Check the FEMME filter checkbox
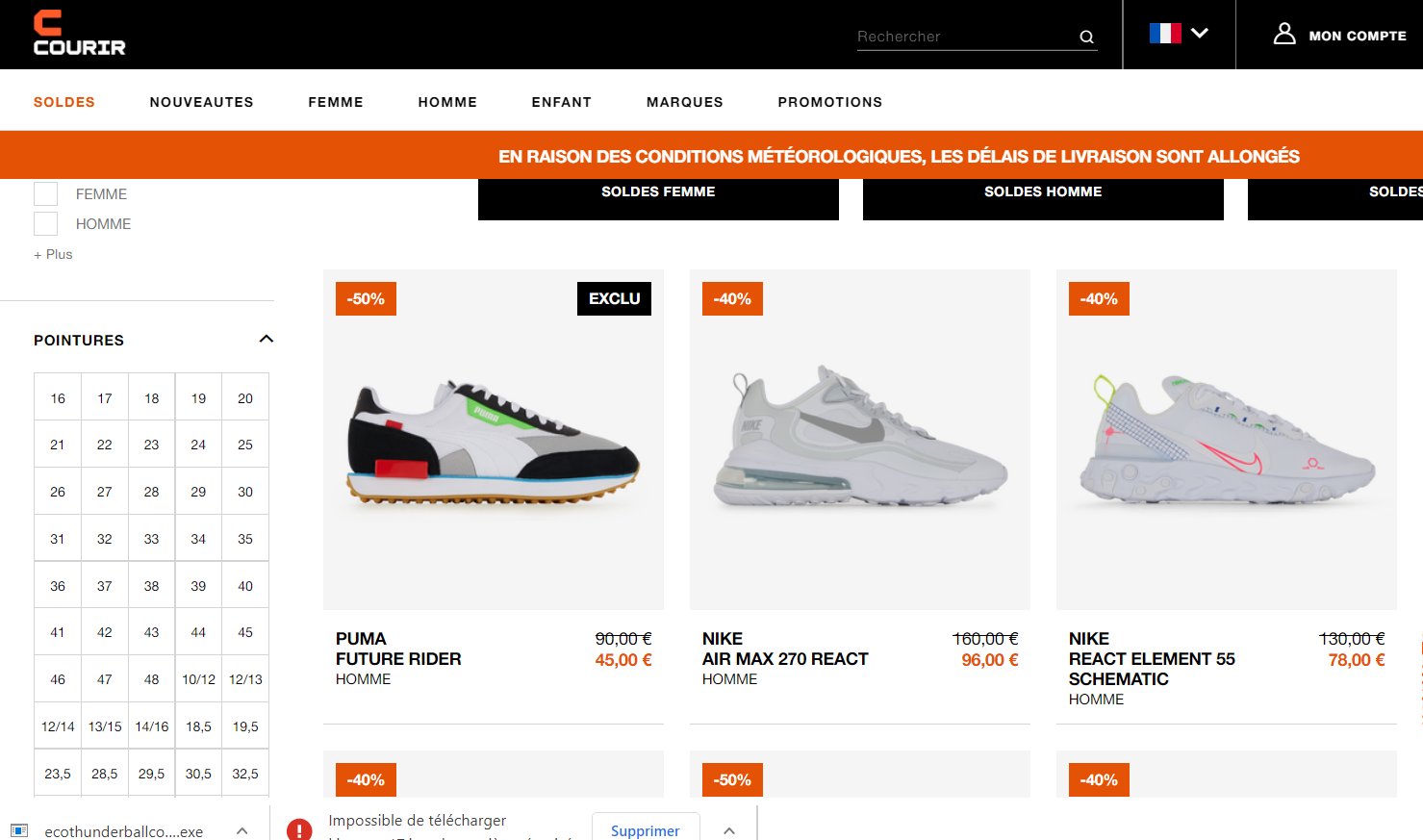The width and height of the screenshot is (1423, 840). (45, 193)
